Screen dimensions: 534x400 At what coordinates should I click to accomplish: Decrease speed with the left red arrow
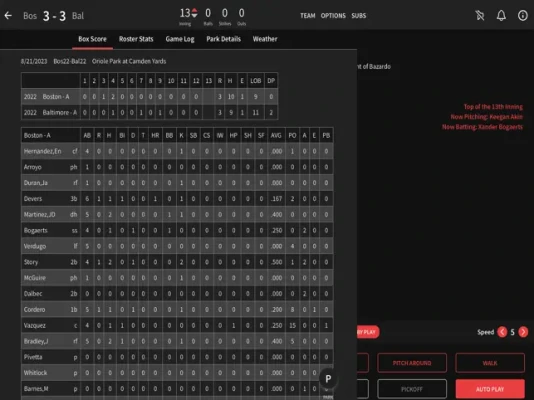click(502, 332)
